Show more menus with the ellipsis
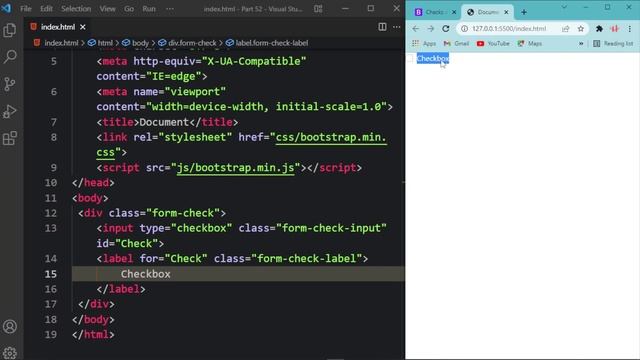This screenshot has height=360, width=640. pos(170,9)
